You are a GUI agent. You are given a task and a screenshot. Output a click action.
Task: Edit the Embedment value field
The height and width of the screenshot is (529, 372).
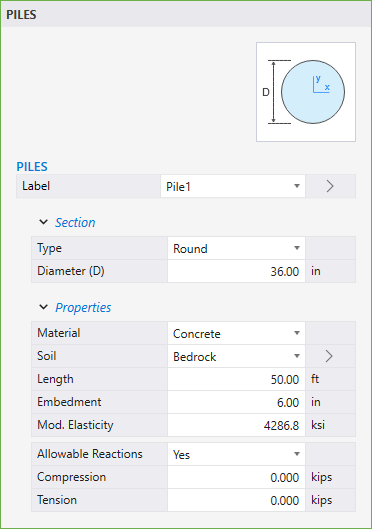236,402
